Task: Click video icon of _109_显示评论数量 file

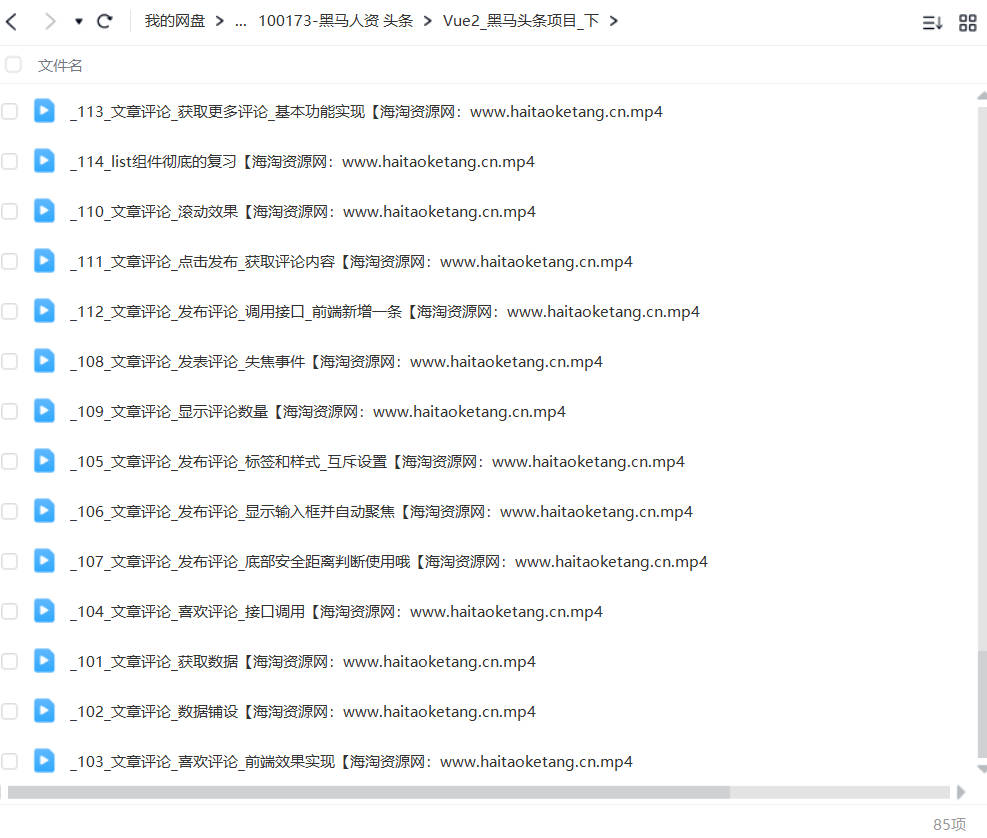Action: point(44,411)
